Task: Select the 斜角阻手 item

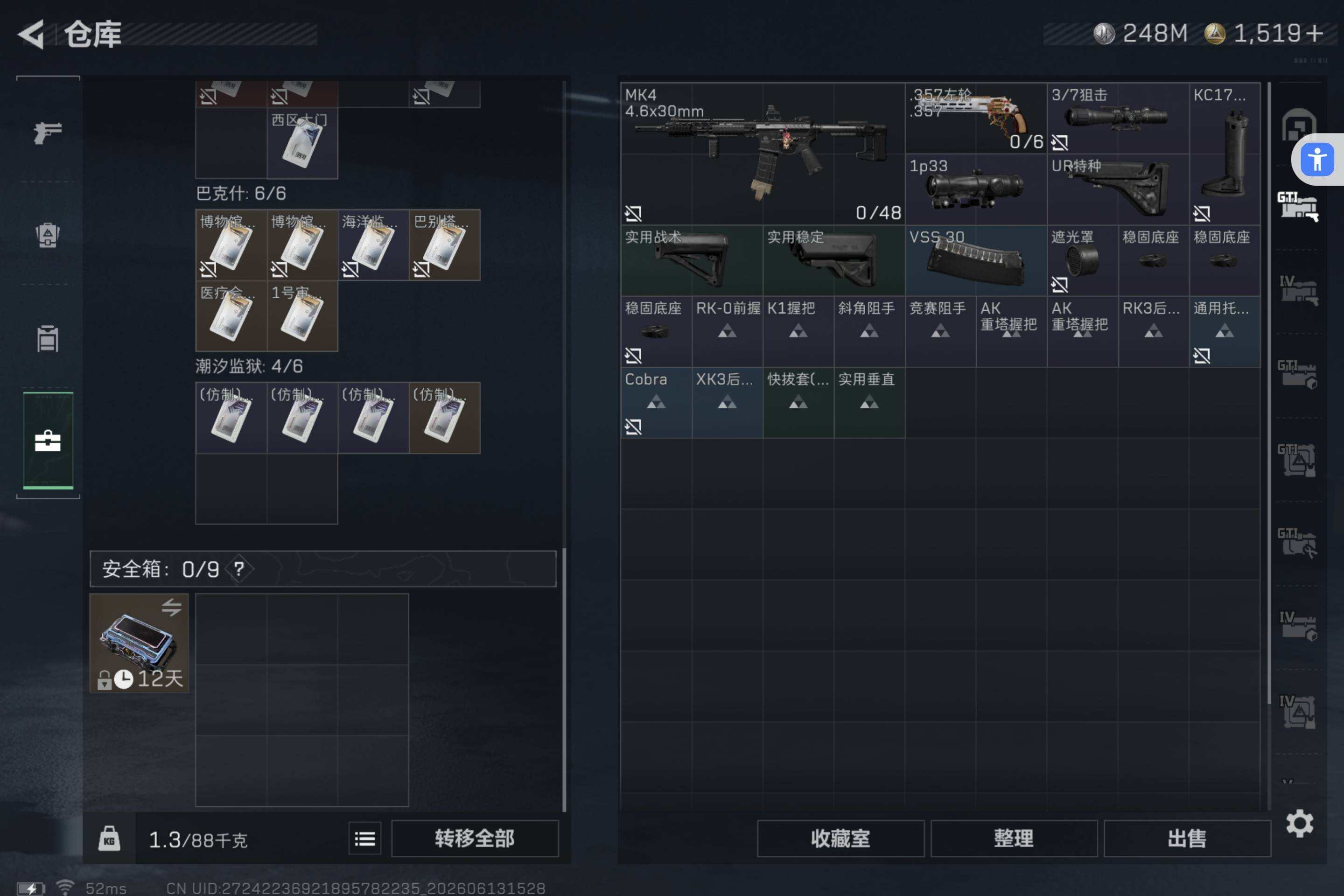Action: 869,331
